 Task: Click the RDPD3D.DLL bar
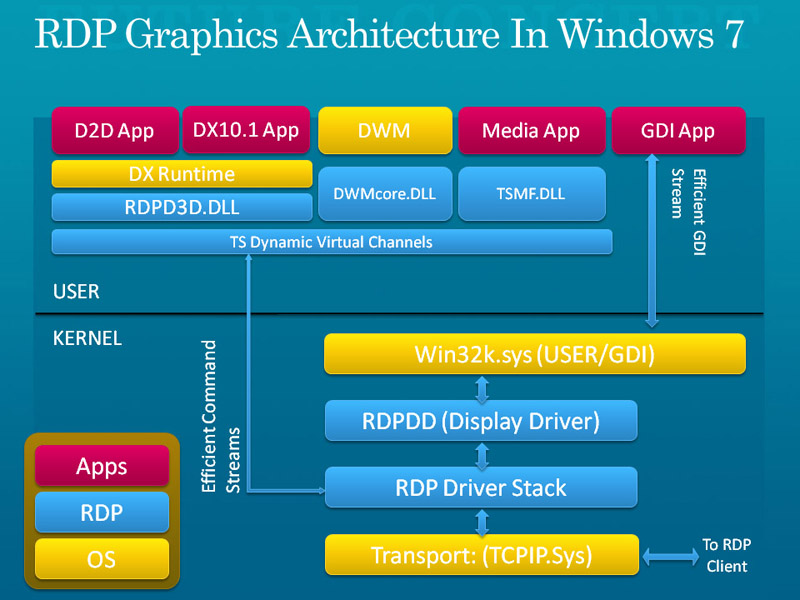(182, 207)
